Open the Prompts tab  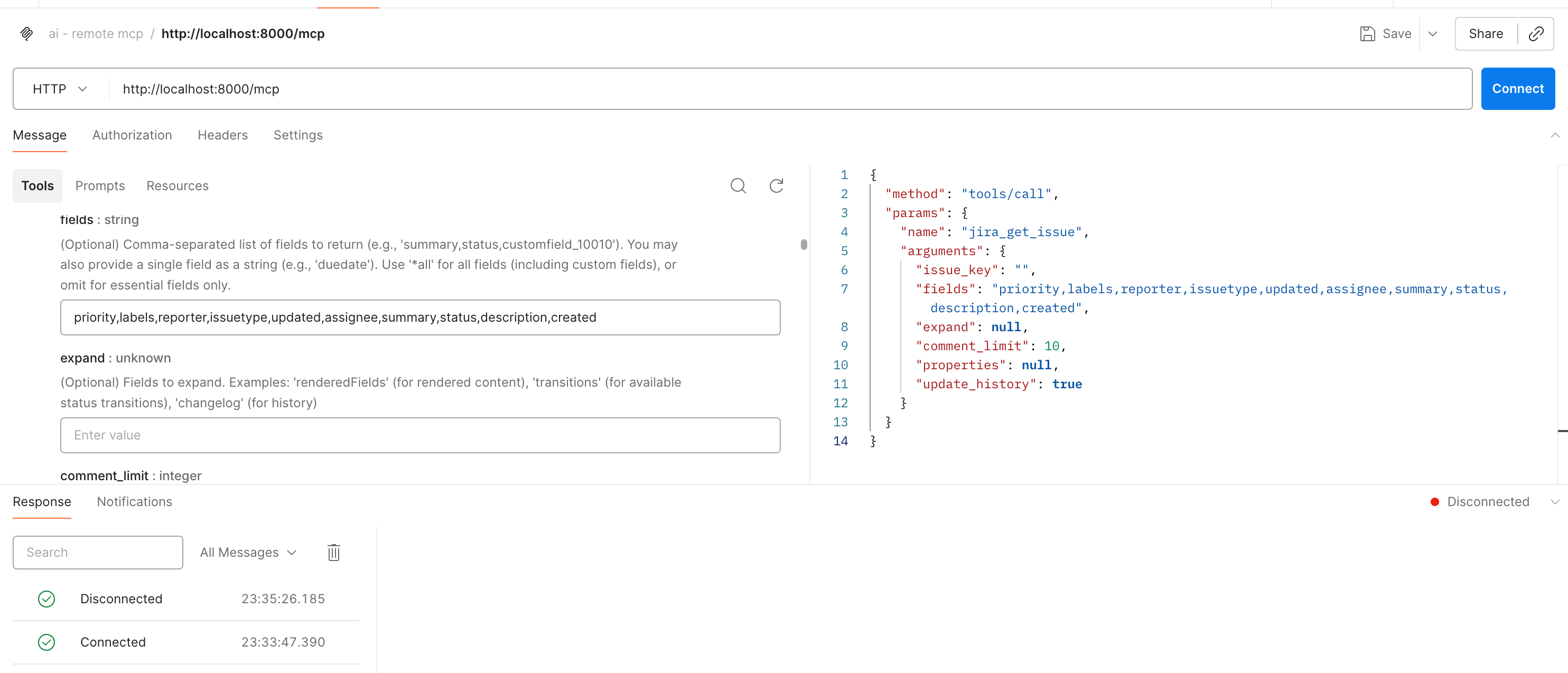100,185
